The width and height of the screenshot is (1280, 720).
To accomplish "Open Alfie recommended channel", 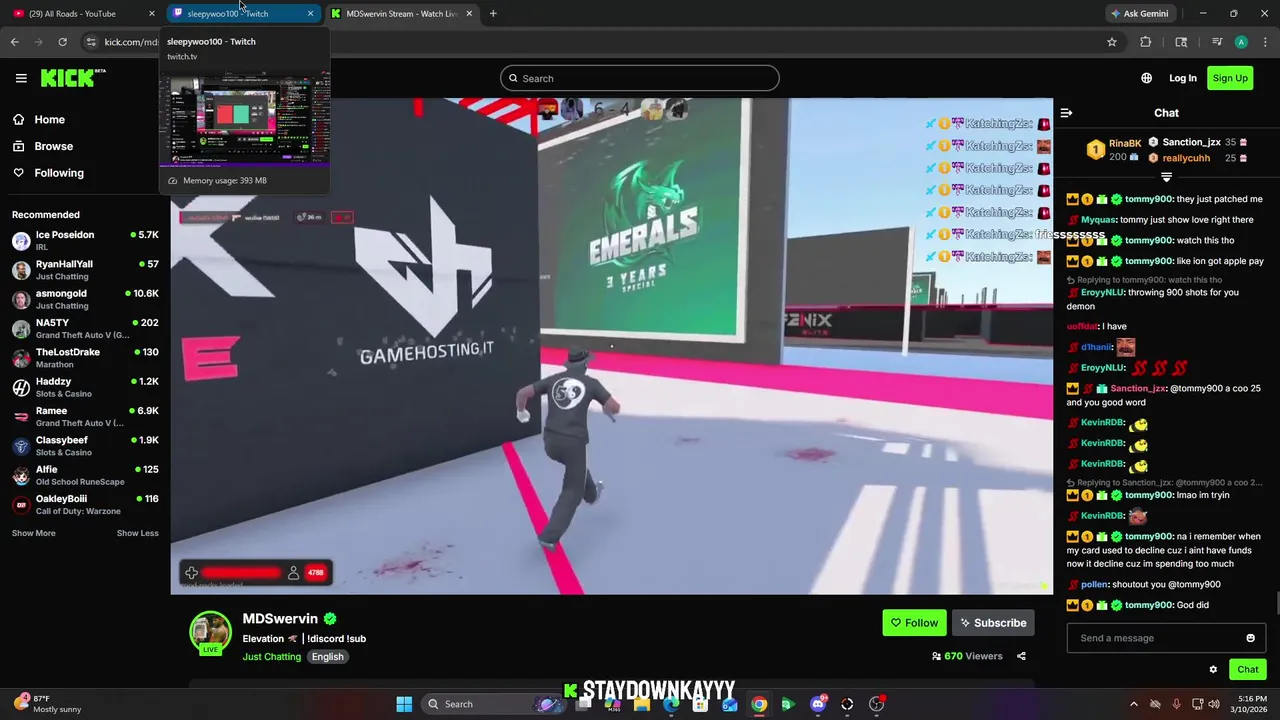I will pos(85,475).
